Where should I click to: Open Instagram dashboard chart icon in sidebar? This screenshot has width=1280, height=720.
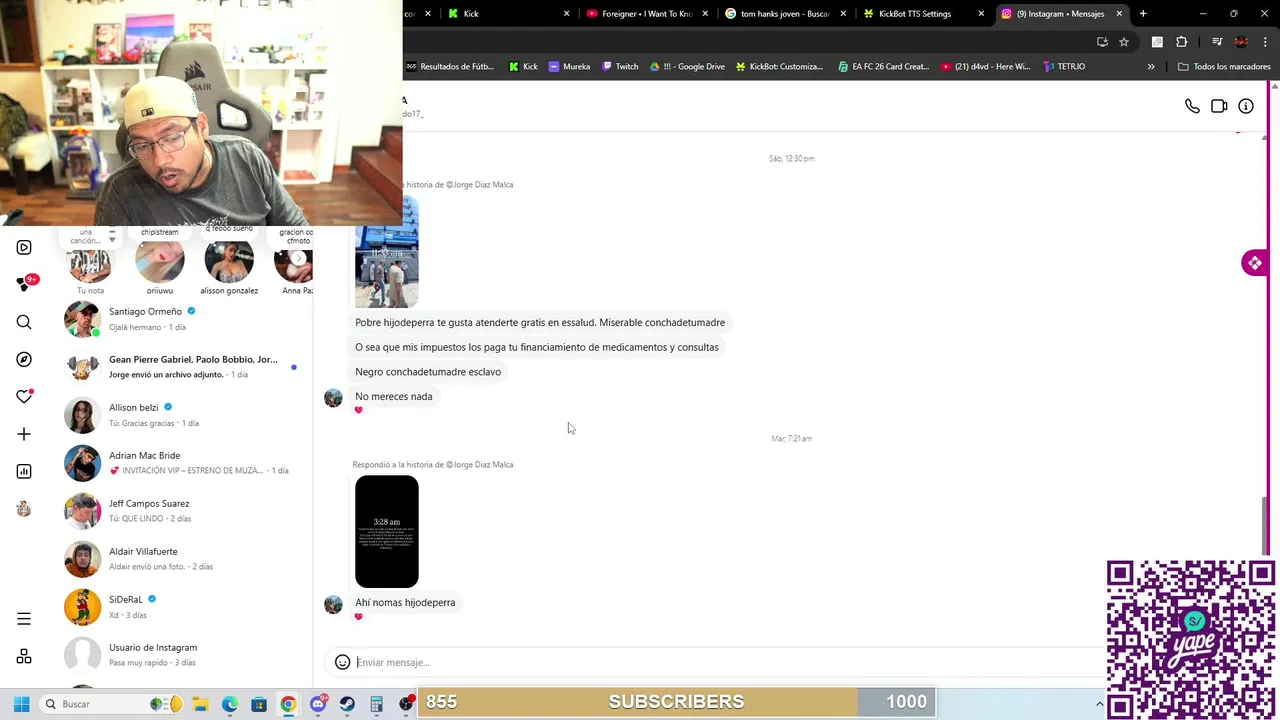pyautogui.click(x=24, y=471)
